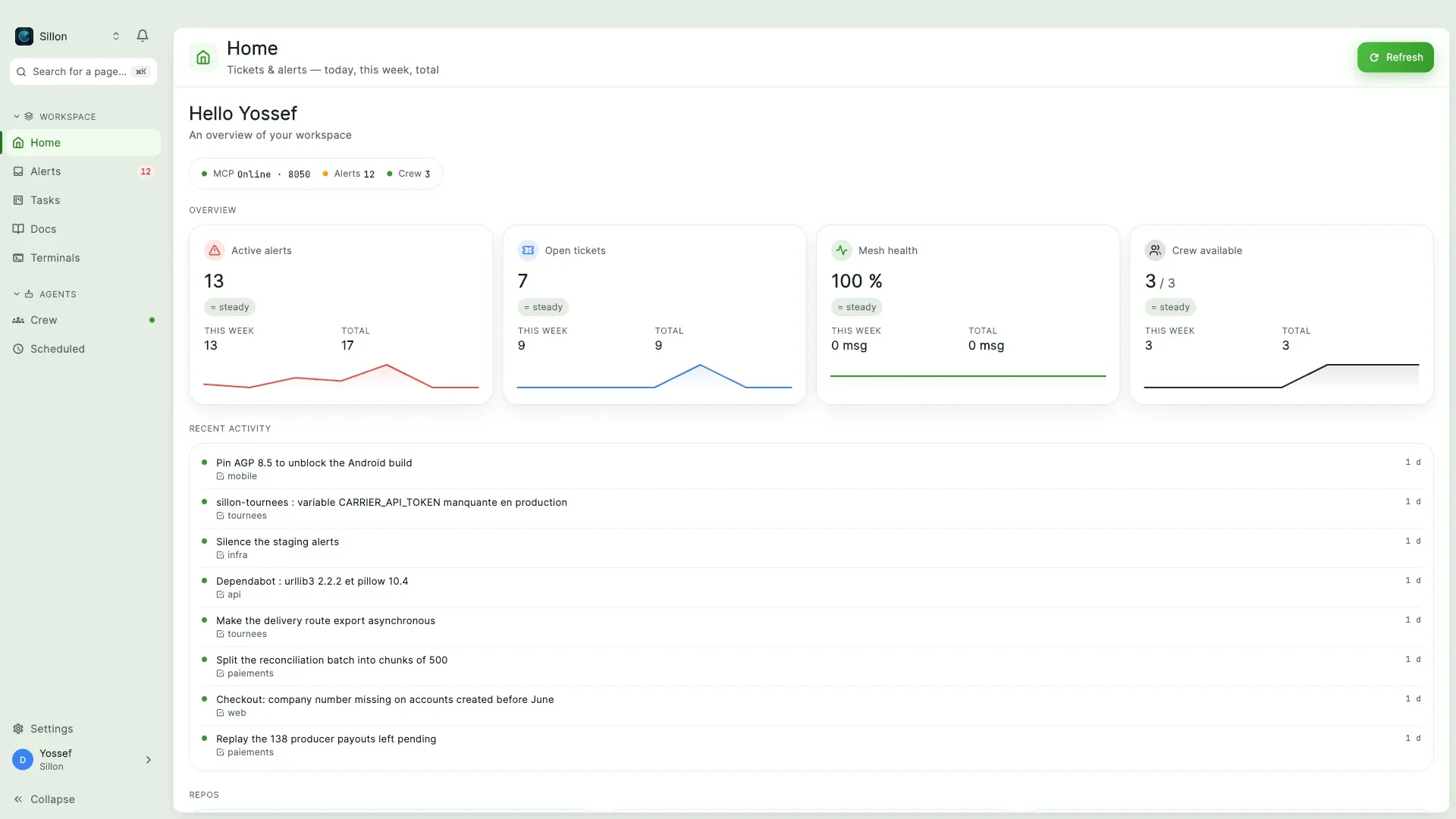
Task: Click the Terminals sidebar icon
Action: pyautogui.click(x=18, y=258)
